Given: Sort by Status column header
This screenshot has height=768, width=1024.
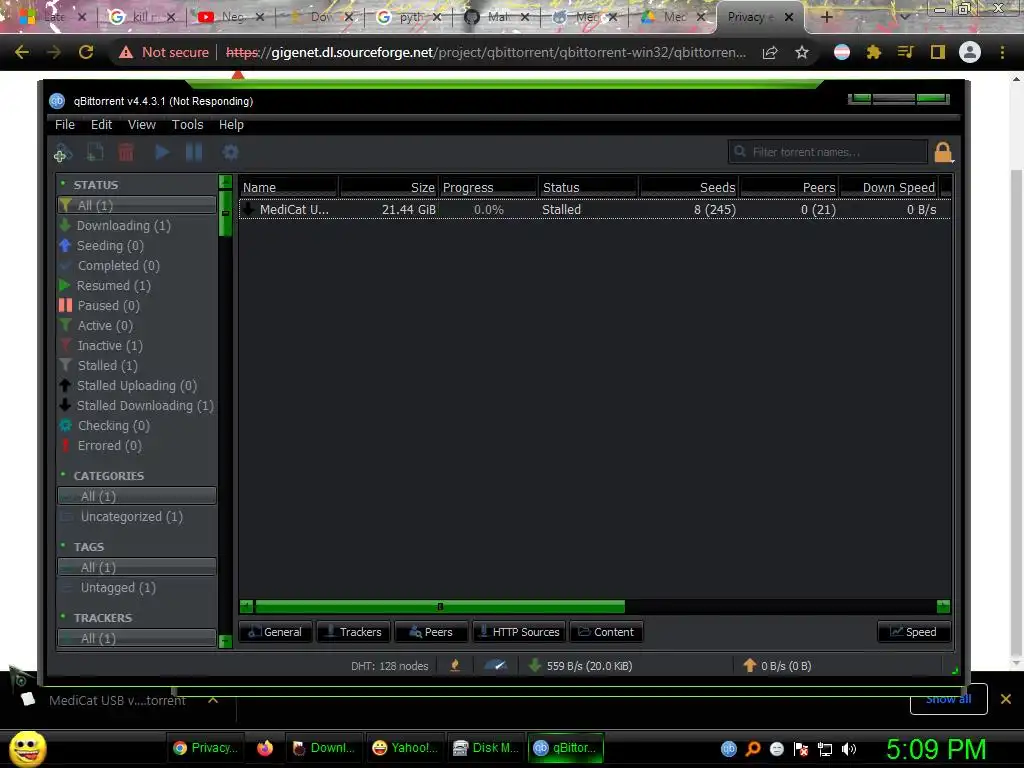Looking at the screenshot, I should click(588, 187).
